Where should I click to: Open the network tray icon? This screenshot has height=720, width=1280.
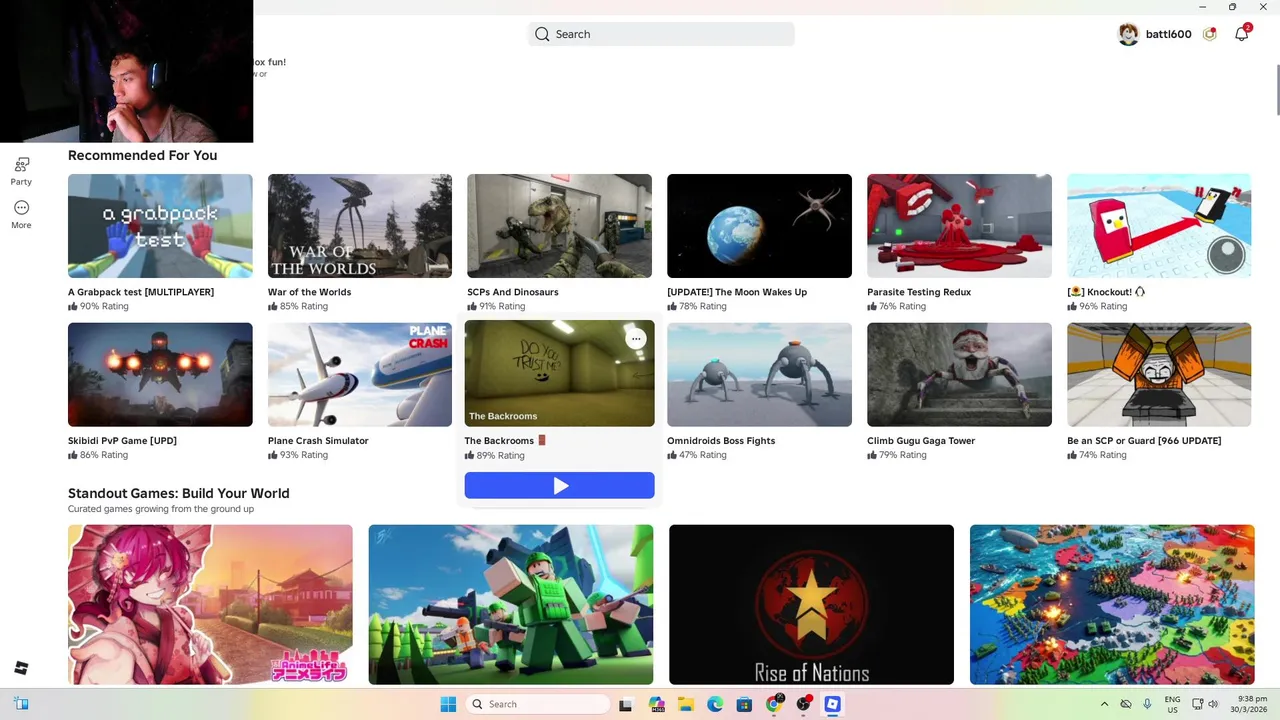1197,704
